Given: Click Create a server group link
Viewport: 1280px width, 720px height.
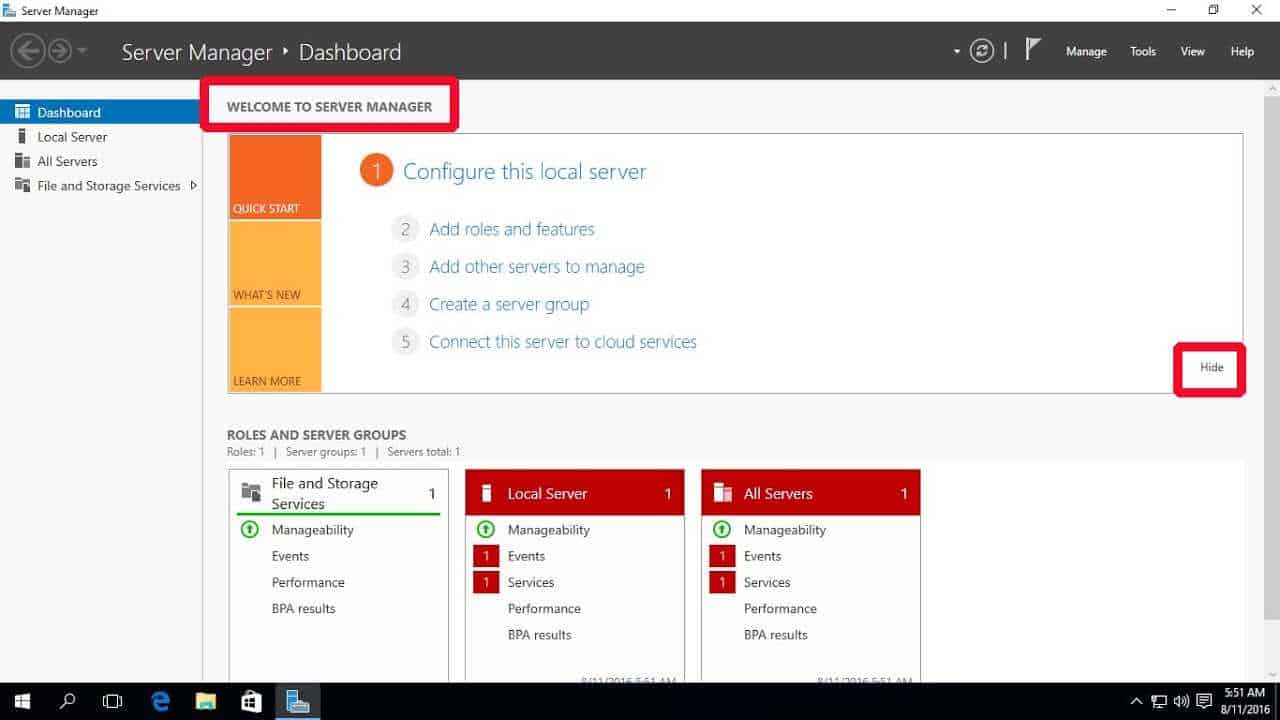Looking at the screenshot, I should pyautogui.click(x=509, y=304).
